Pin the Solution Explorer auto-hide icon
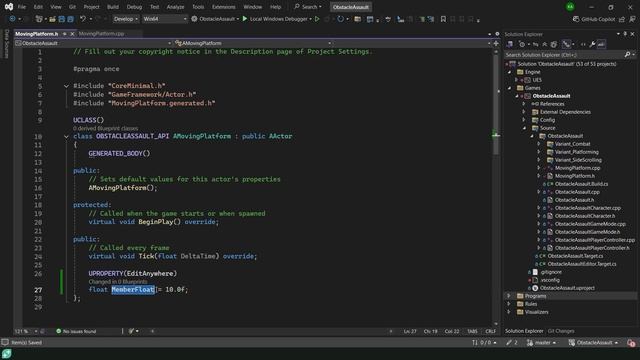 click(x=625, y=34)
